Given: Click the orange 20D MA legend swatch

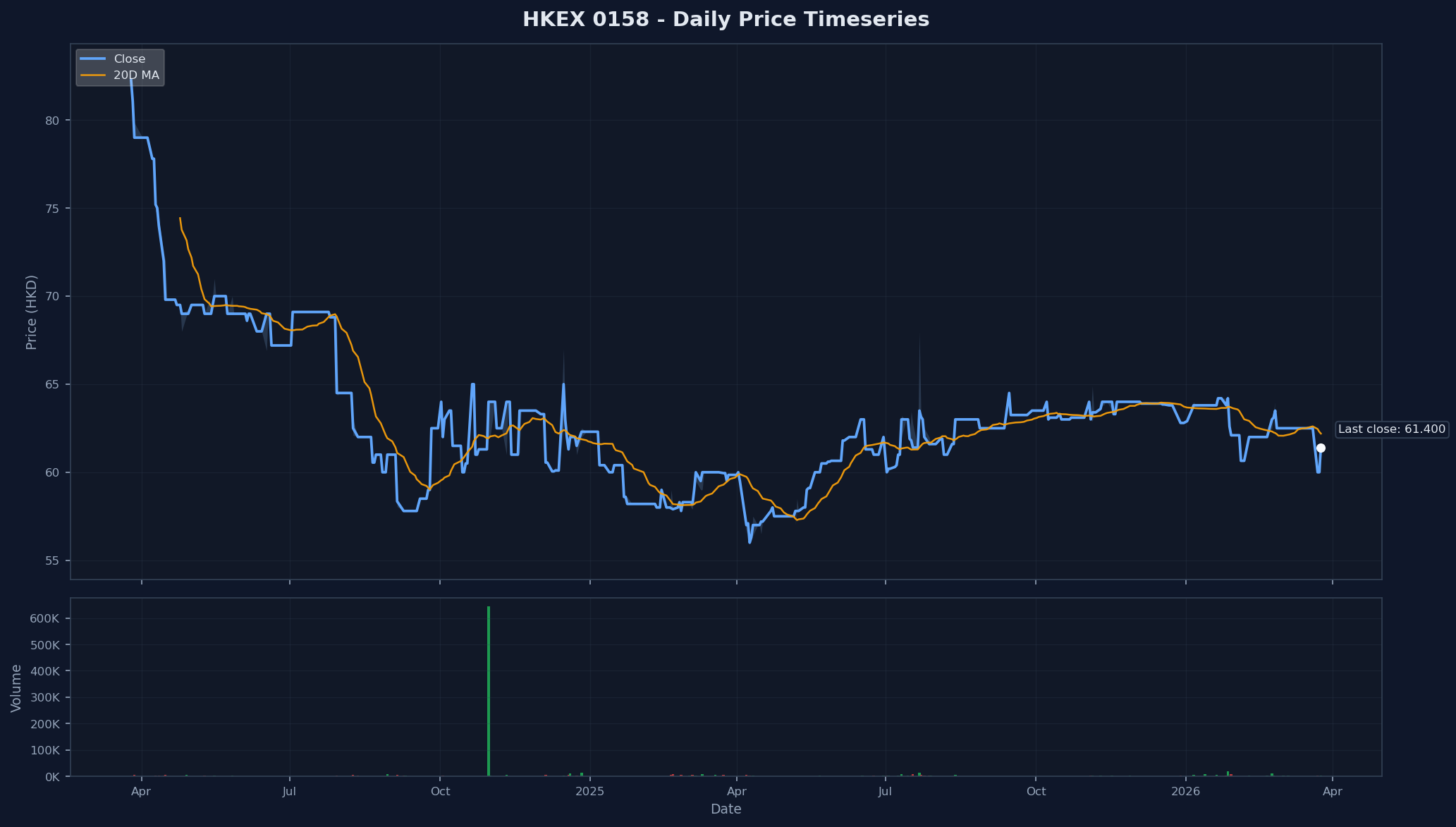Looking at the screenshot, I should tap(93, 75).
